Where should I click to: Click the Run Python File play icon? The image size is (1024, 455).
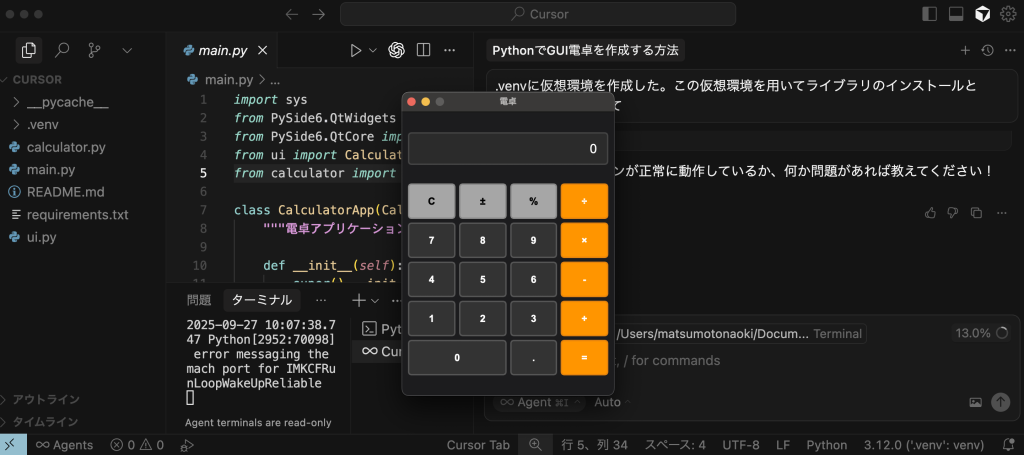(x=355, y=50)
